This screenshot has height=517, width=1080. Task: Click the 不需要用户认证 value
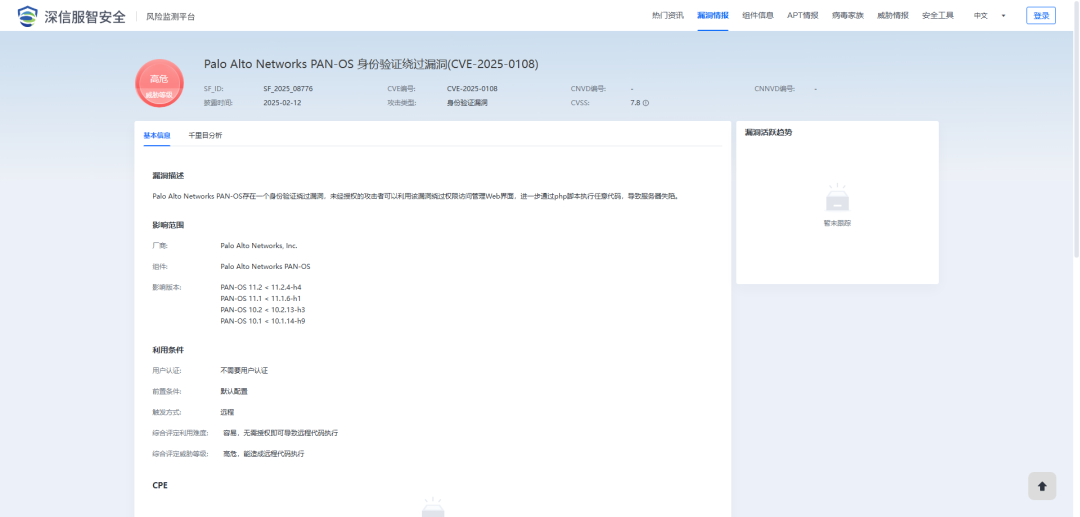click(x=244, y=370)
